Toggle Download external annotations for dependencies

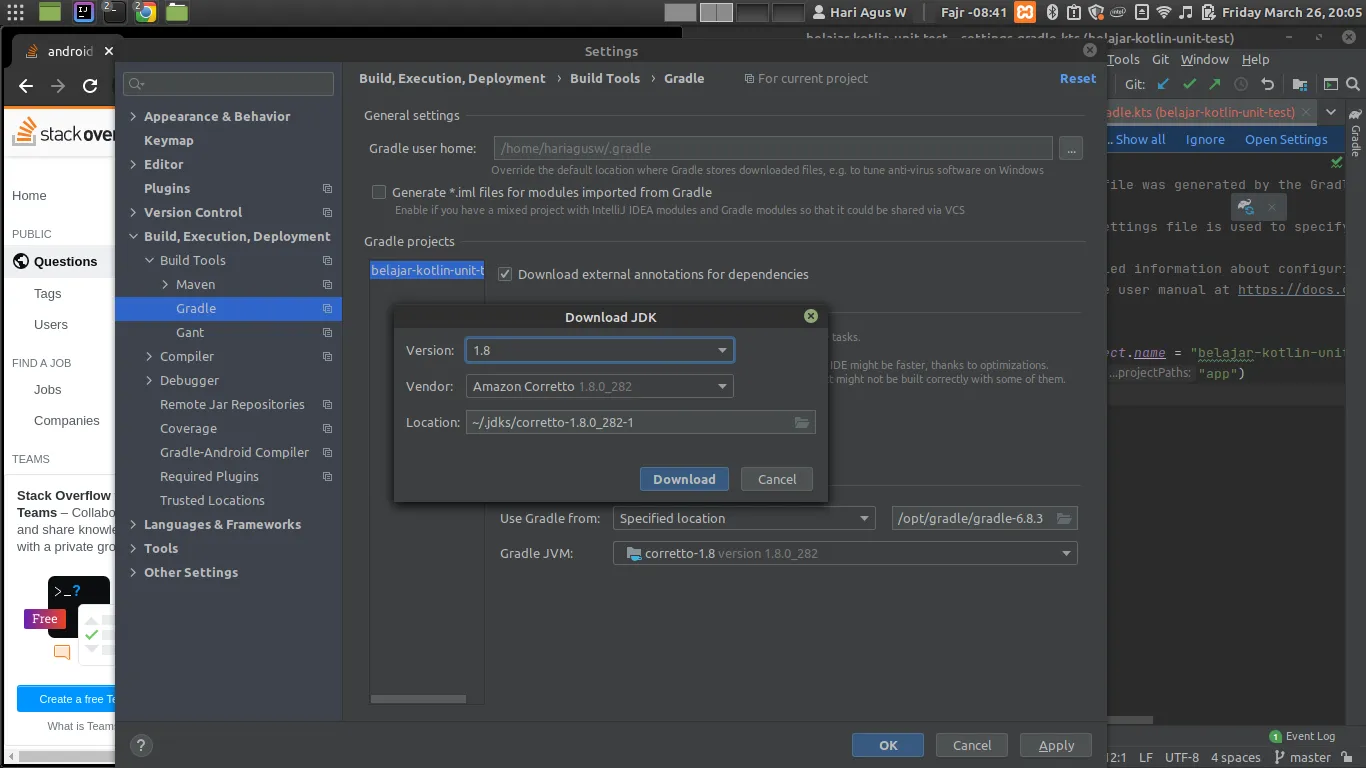click(x=505, y=274)
